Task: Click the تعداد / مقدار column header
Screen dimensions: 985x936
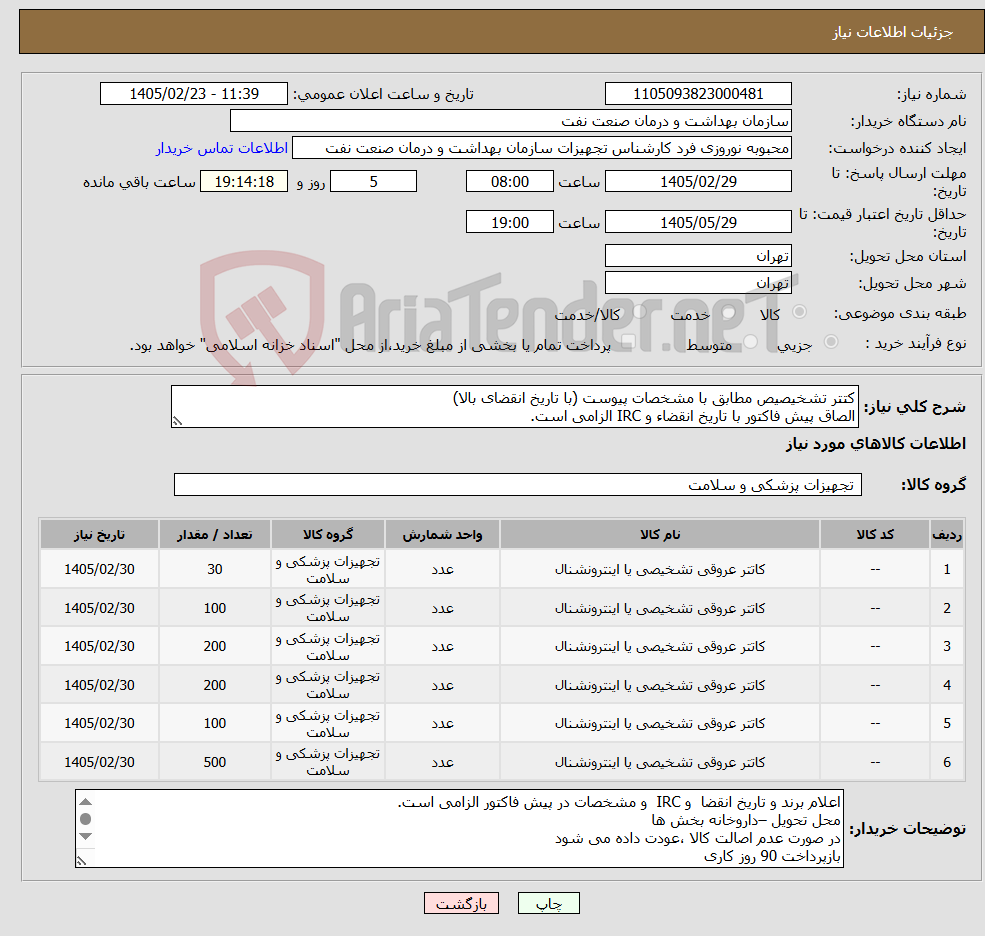Action: click(215, 535)
